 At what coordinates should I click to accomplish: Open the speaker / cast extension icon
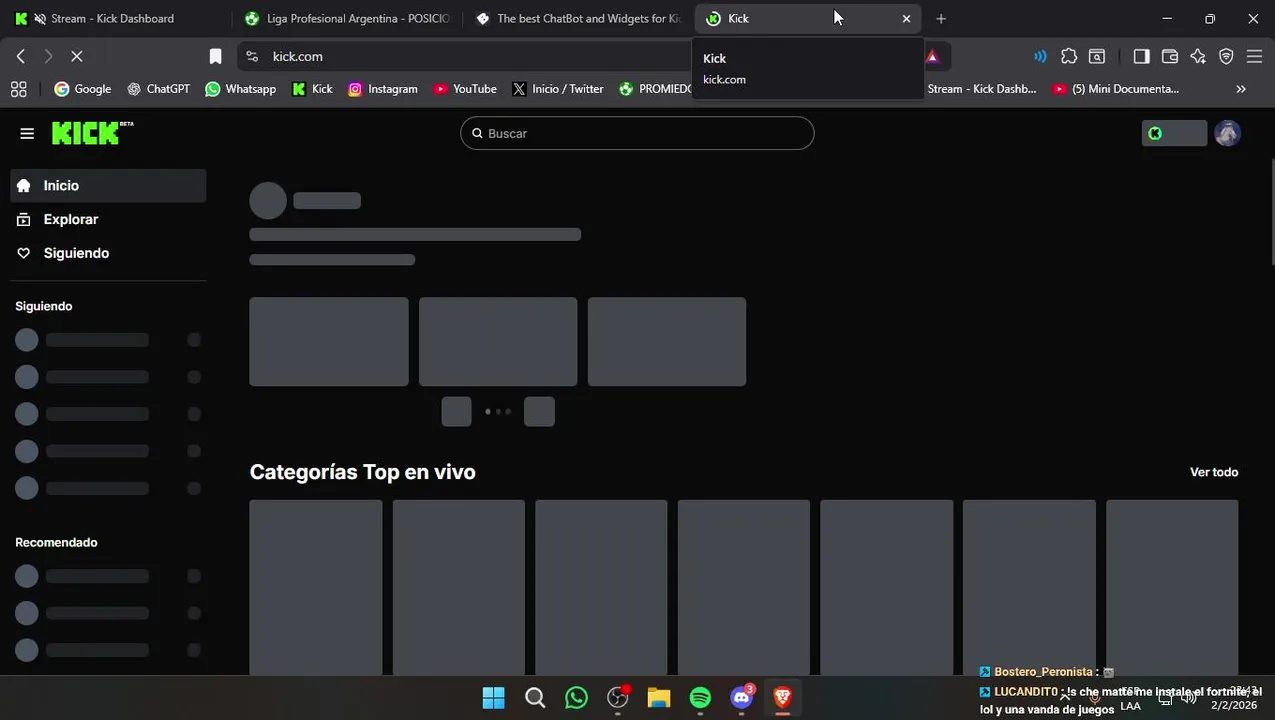click(1040, 56)
